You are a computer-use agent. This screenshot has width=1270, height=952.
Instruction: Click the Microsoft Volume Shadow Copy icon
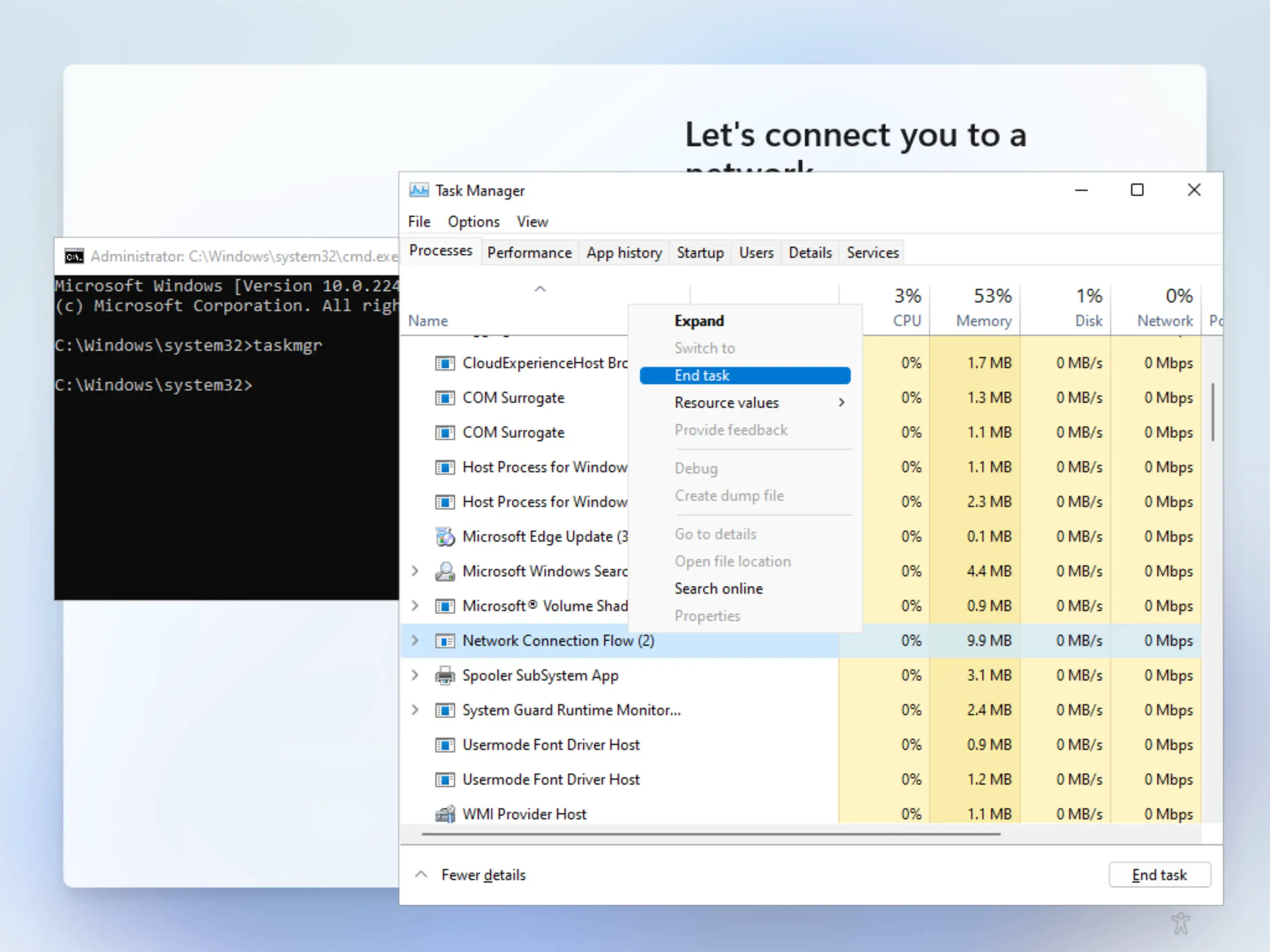(445, 606)
